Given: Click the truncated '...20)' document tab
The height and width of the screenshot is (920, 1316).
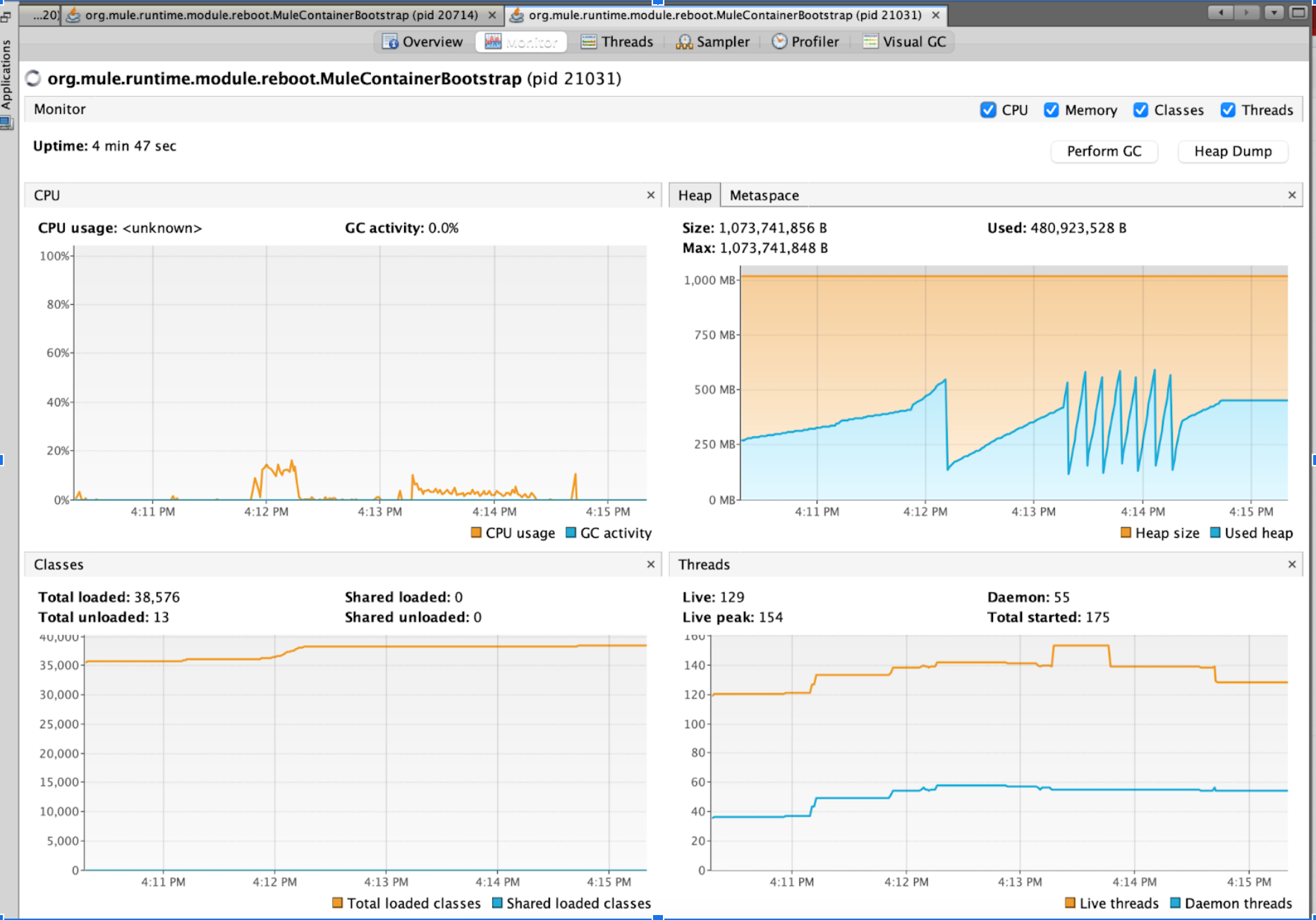Looking at the screenshot, I should click(x=40, y=15).
